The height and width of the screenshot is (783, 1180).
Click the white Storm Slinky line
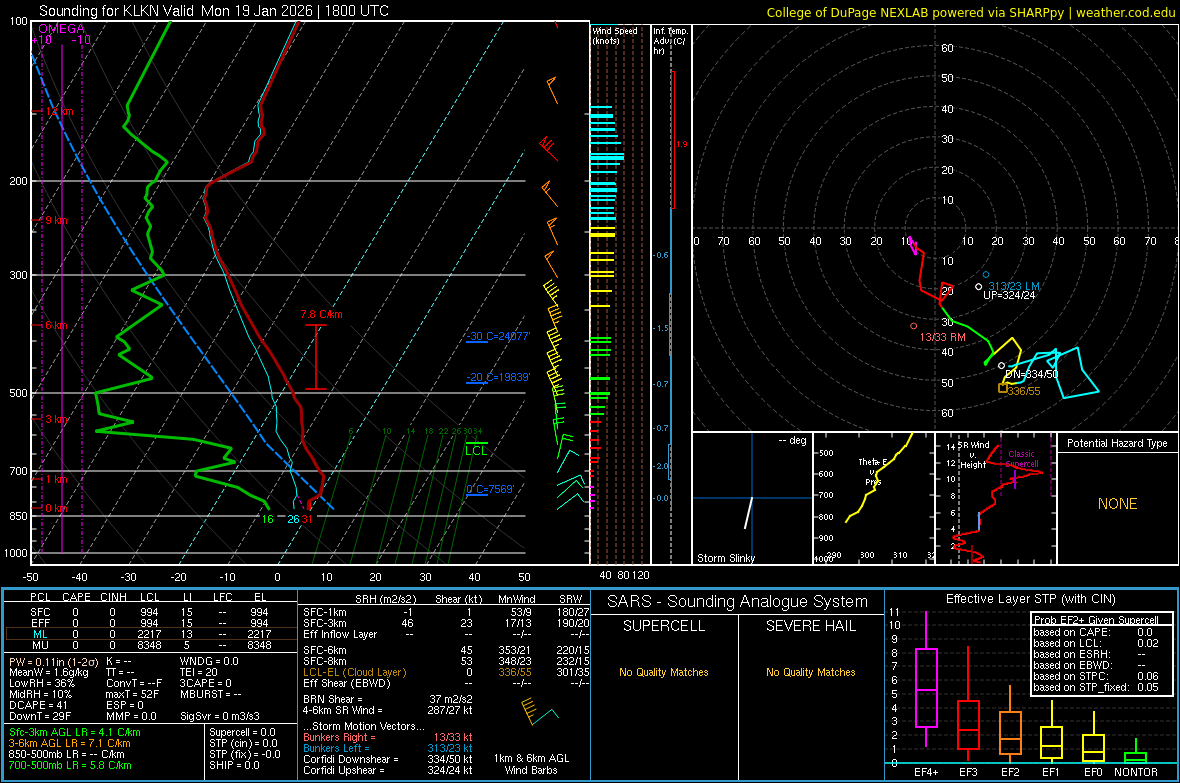click(749, 513)
